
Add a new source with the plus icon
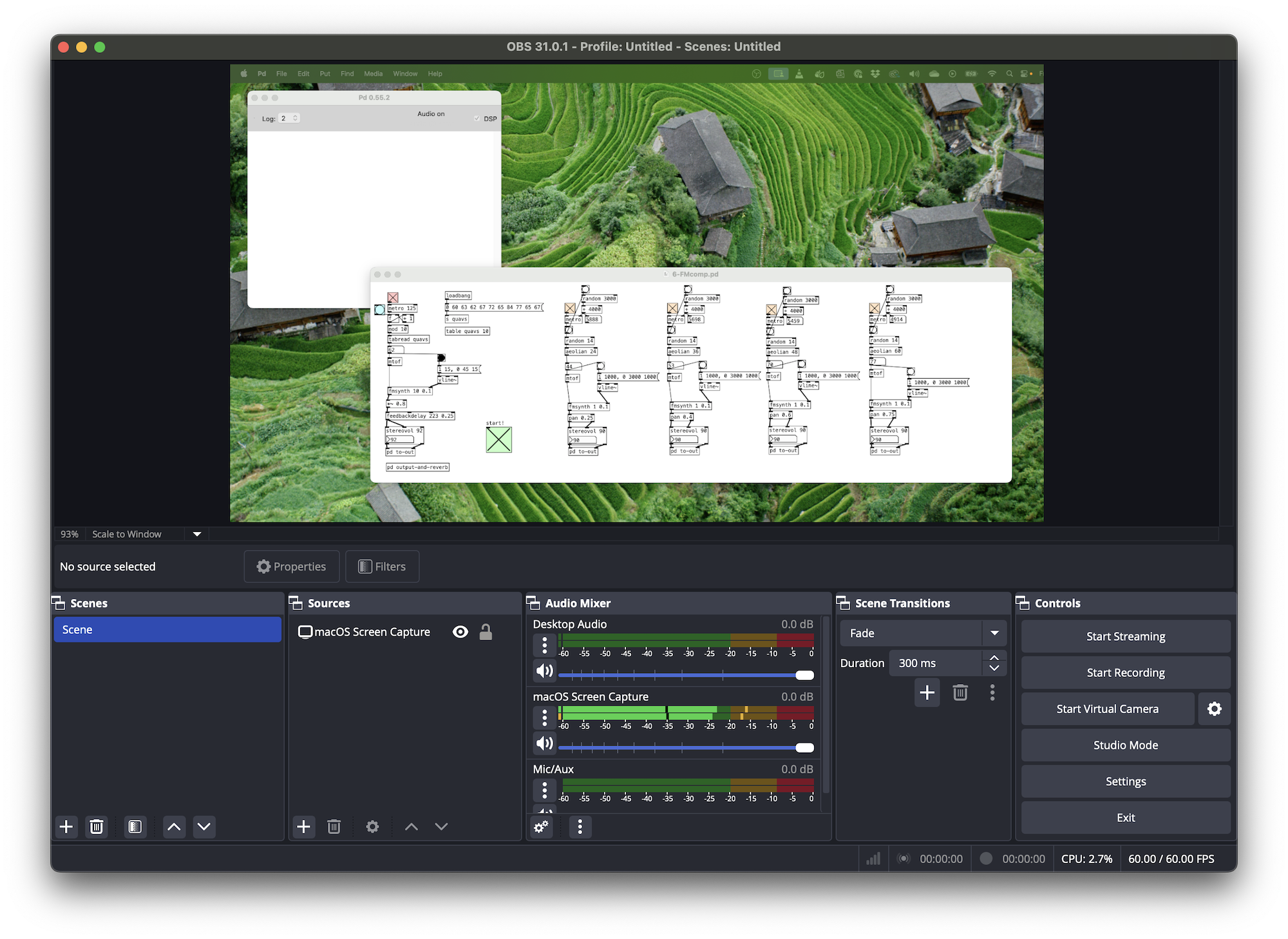point(304,827)
